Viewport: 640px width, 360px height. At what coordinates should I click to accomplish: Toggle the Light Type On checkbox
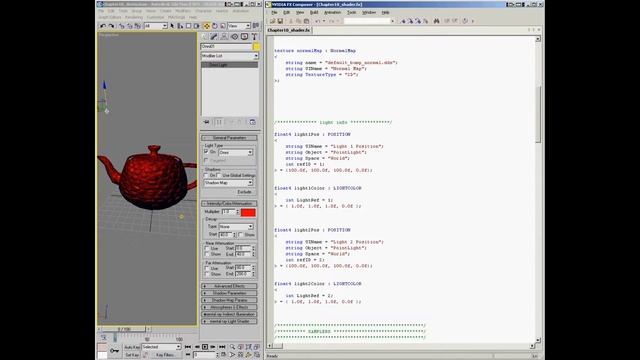pyautogui.click(x=206, y=151)
